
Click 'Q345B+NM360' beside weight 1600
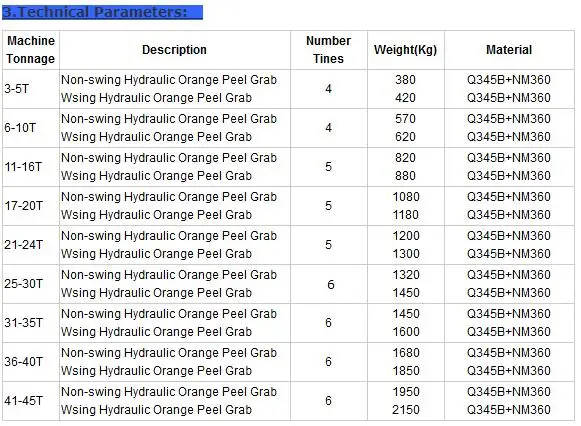click(509, 332)
